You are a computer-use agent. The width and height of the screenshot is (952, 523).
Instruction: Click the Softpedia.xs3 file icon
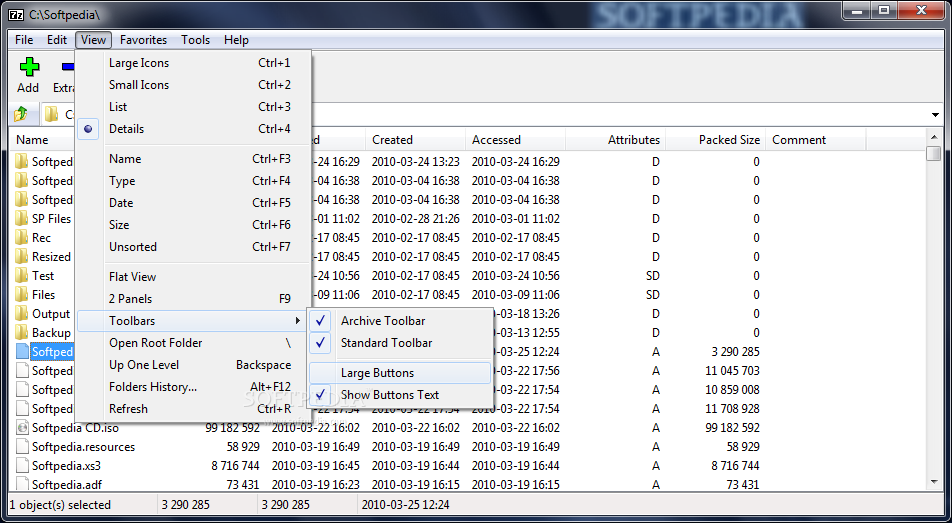coord(22,466)
